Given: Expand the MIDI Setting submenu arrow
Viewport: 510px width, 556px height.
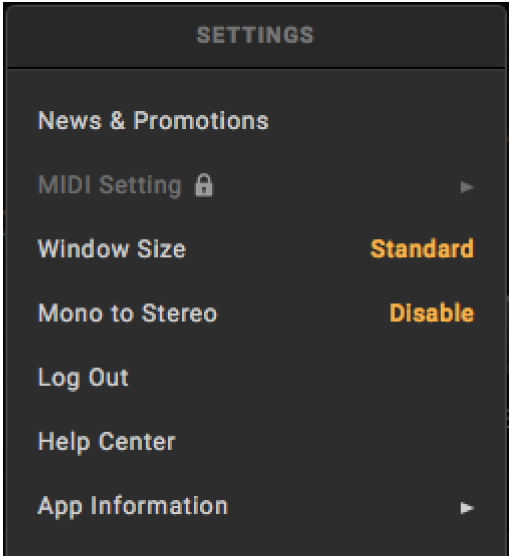Looking at the screenshot, I should click(467, 187).
